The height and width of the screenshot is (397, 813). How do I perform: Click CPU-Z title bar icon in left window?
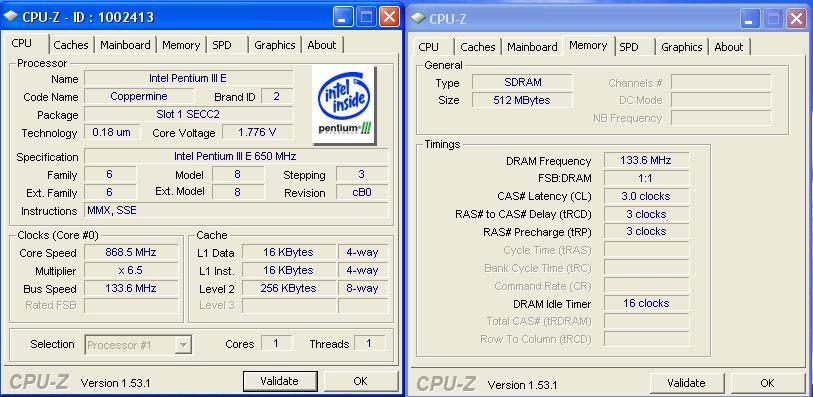(x=11, y=16)
